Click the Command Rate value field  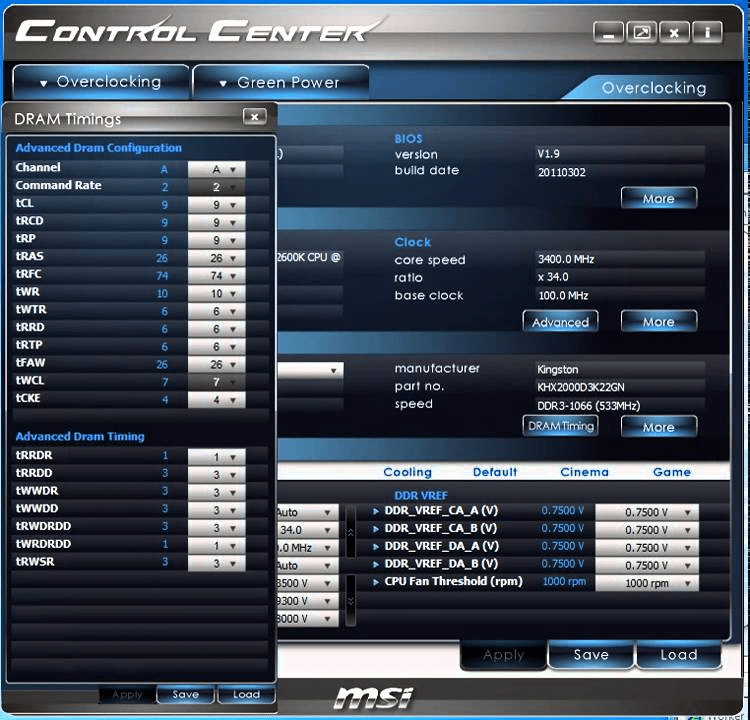point(217,187)
